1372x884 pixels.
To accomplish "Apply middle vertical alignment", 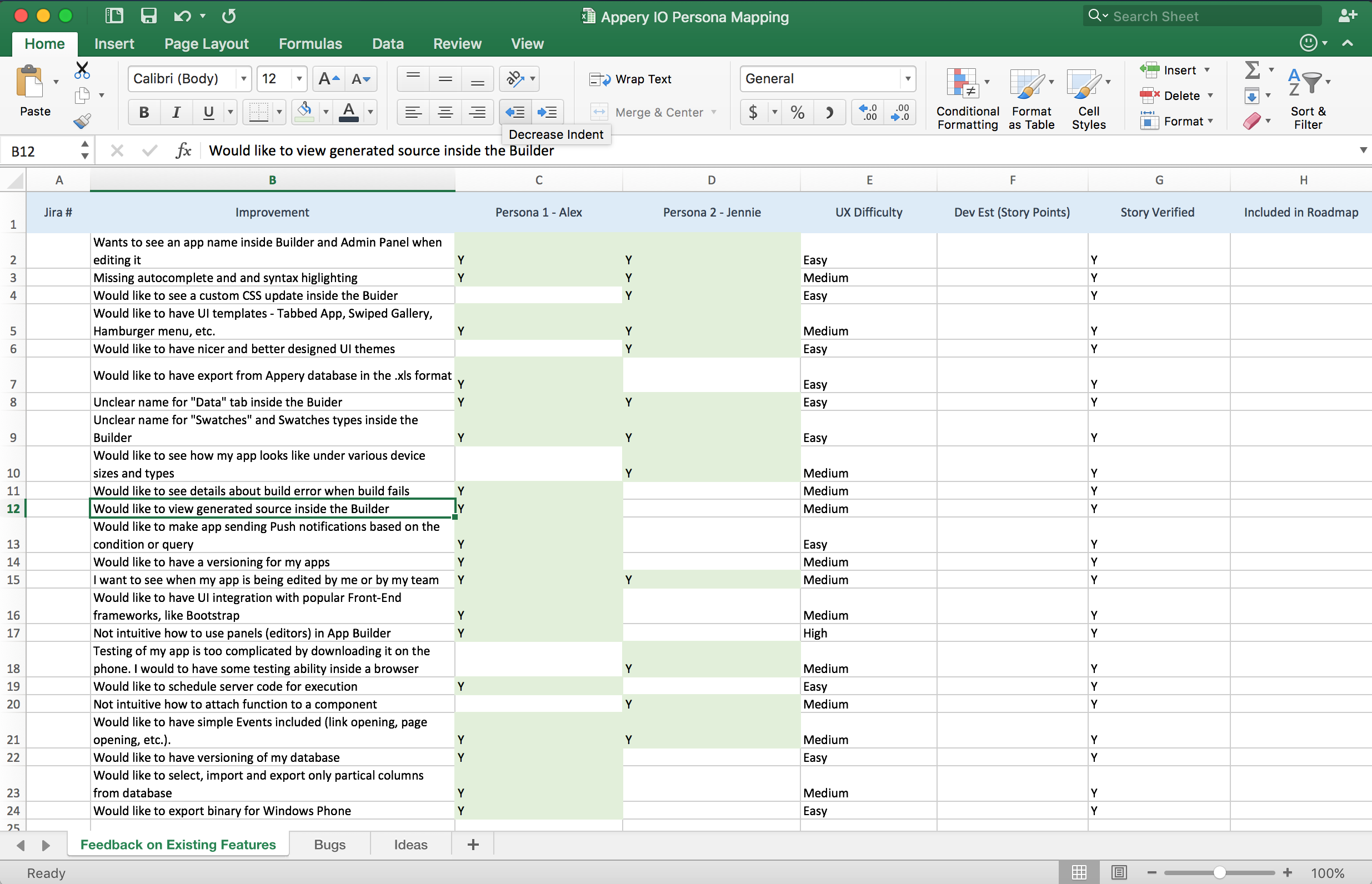I will 445,79.
